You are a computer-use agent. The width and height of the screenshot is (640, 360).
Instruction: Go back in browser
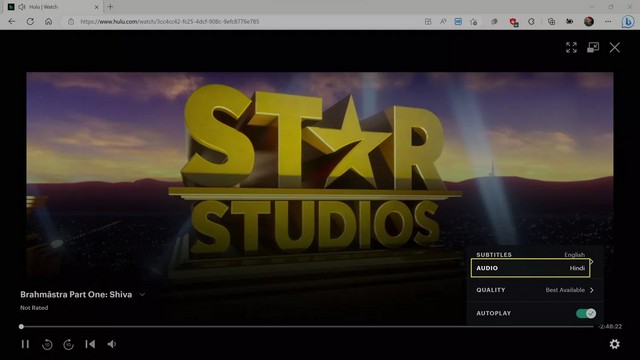(x=12, y=21)
